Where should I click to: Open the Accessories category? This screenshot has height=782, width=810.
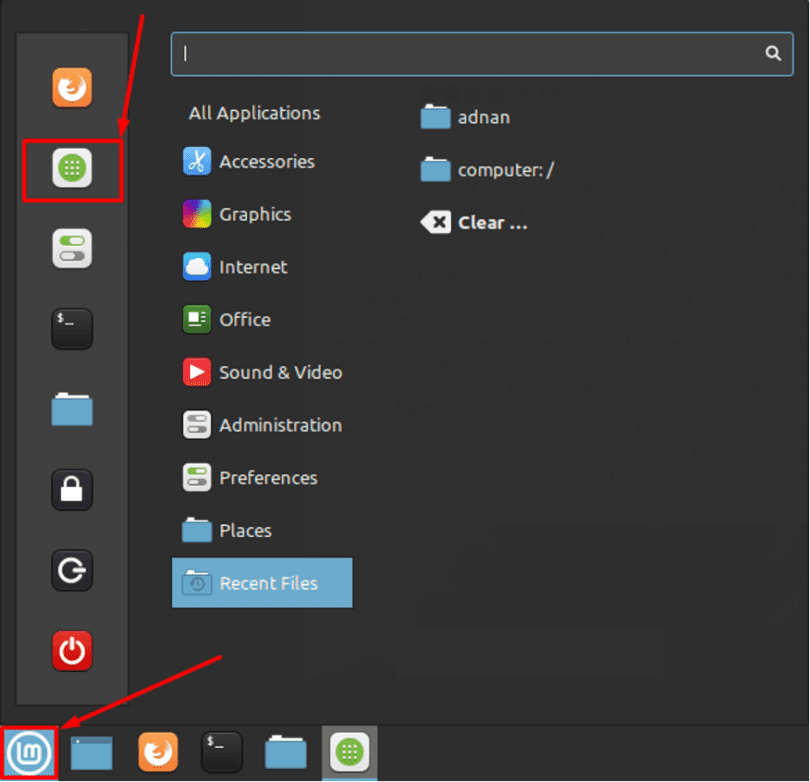(249, 162)
